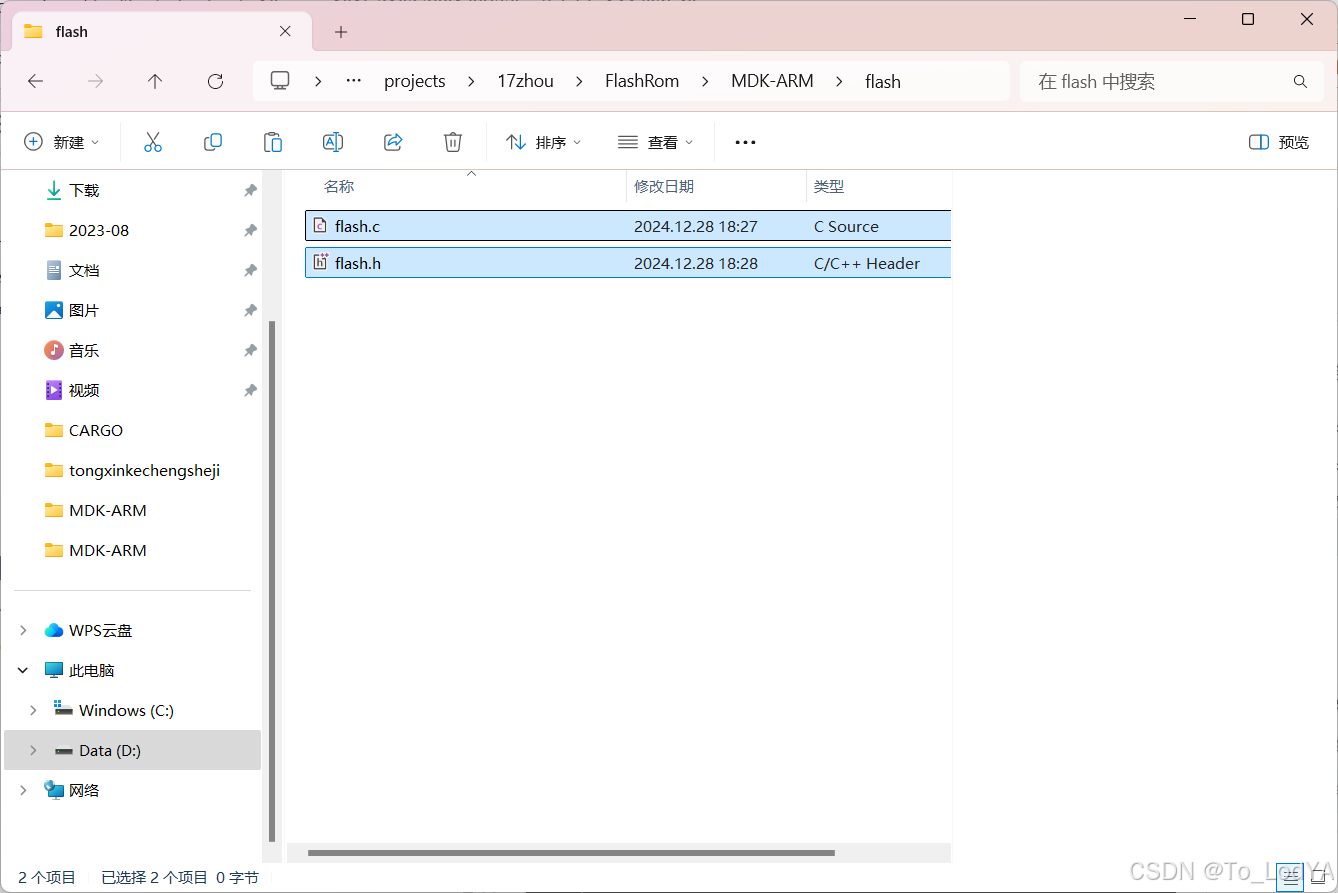Click the flash.c file icon

[320, 226]
